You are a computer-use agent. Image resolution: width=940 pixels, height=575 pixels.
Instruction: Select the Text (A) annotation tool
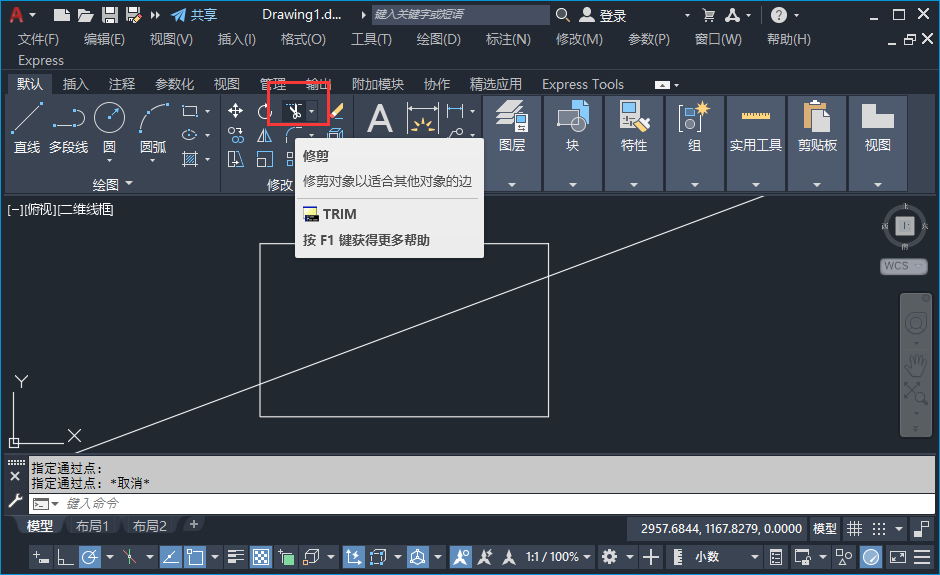[x=379, y=118]
